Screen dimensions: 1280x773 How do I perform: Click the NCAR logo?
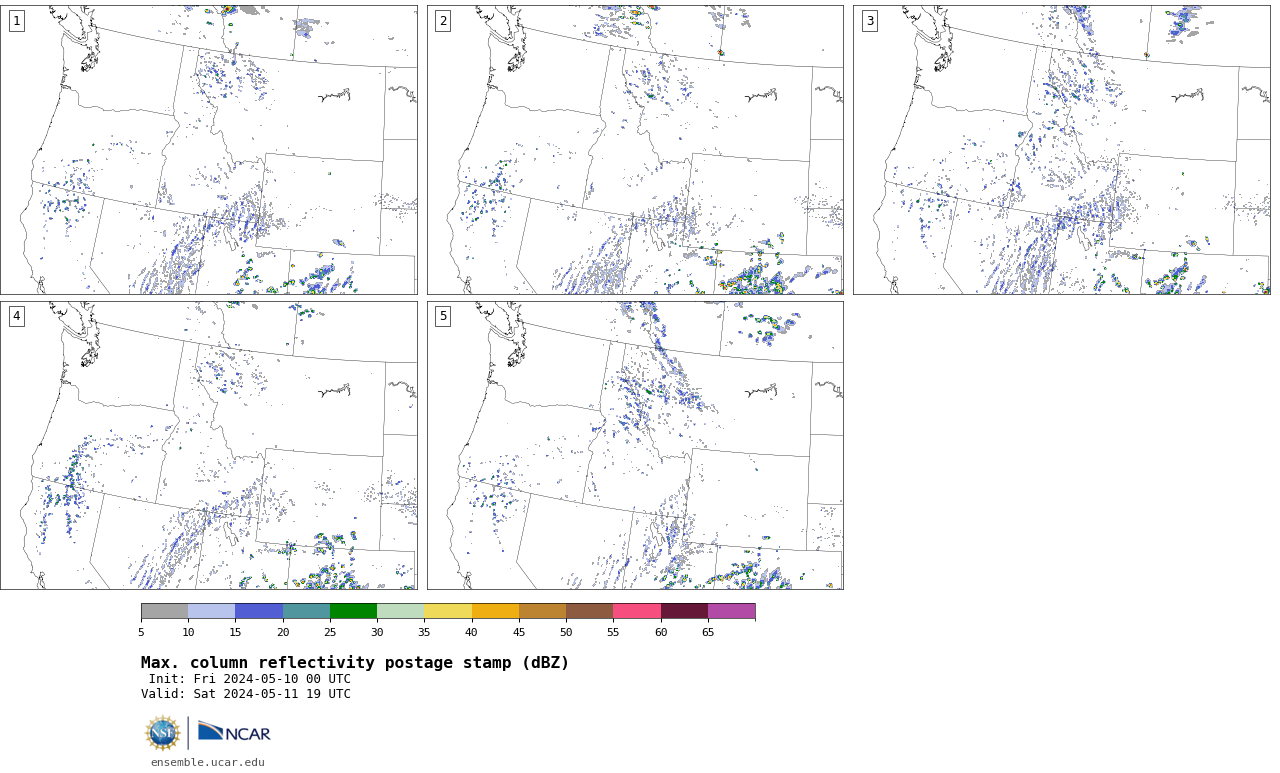click(x=234, y=732)
